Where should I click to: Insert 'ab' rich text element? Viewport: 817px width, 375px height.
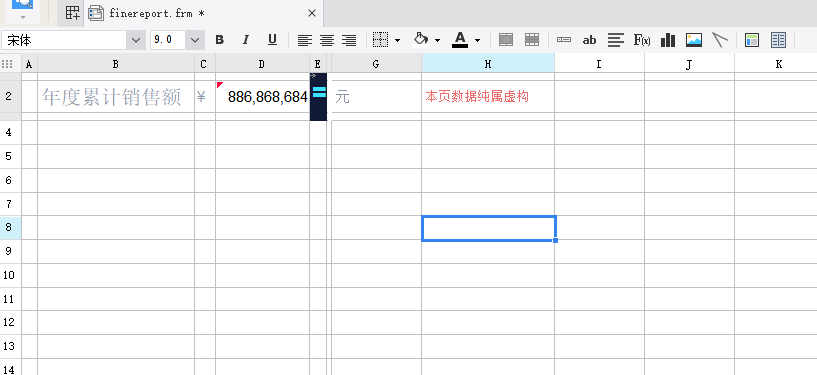589,40
